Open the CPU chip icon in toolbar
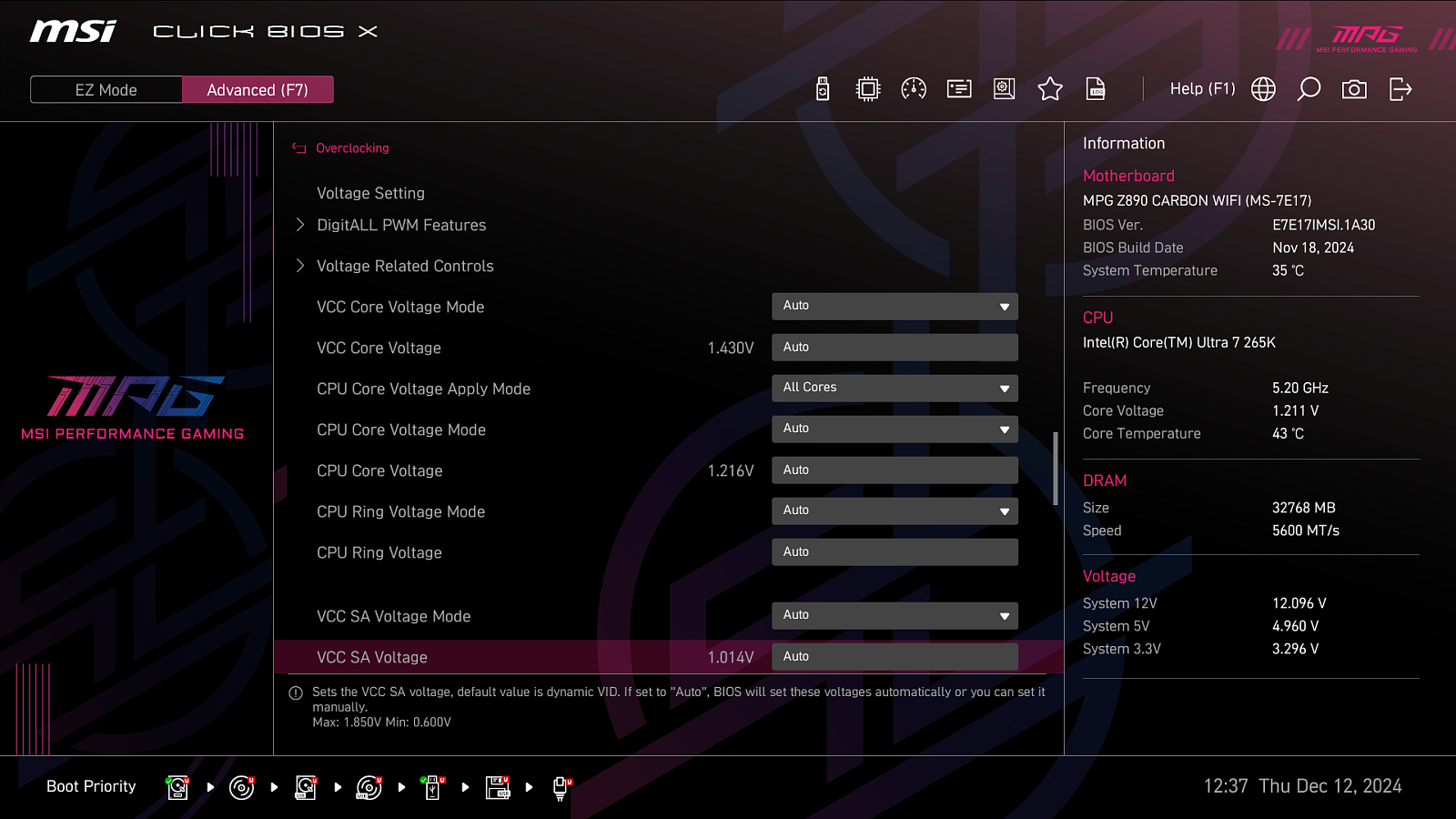This screenshot has width=1456, height=819. point(868,89)
